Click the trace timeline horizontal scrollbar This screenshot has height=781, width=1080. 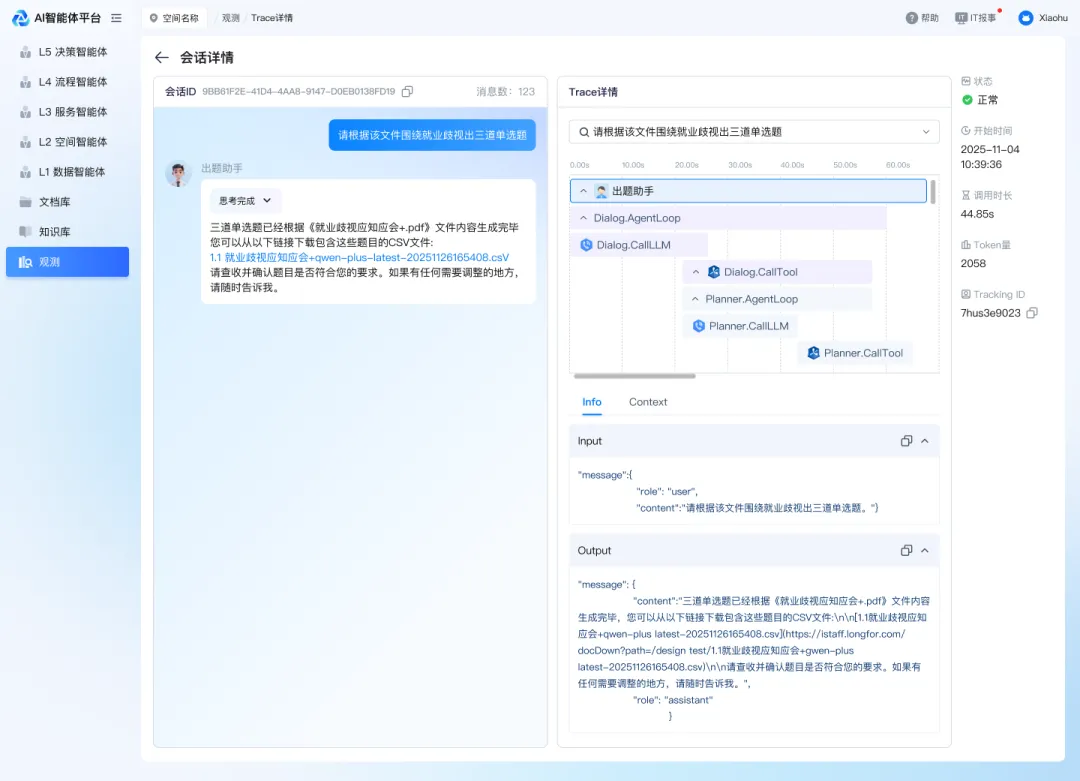635,376
